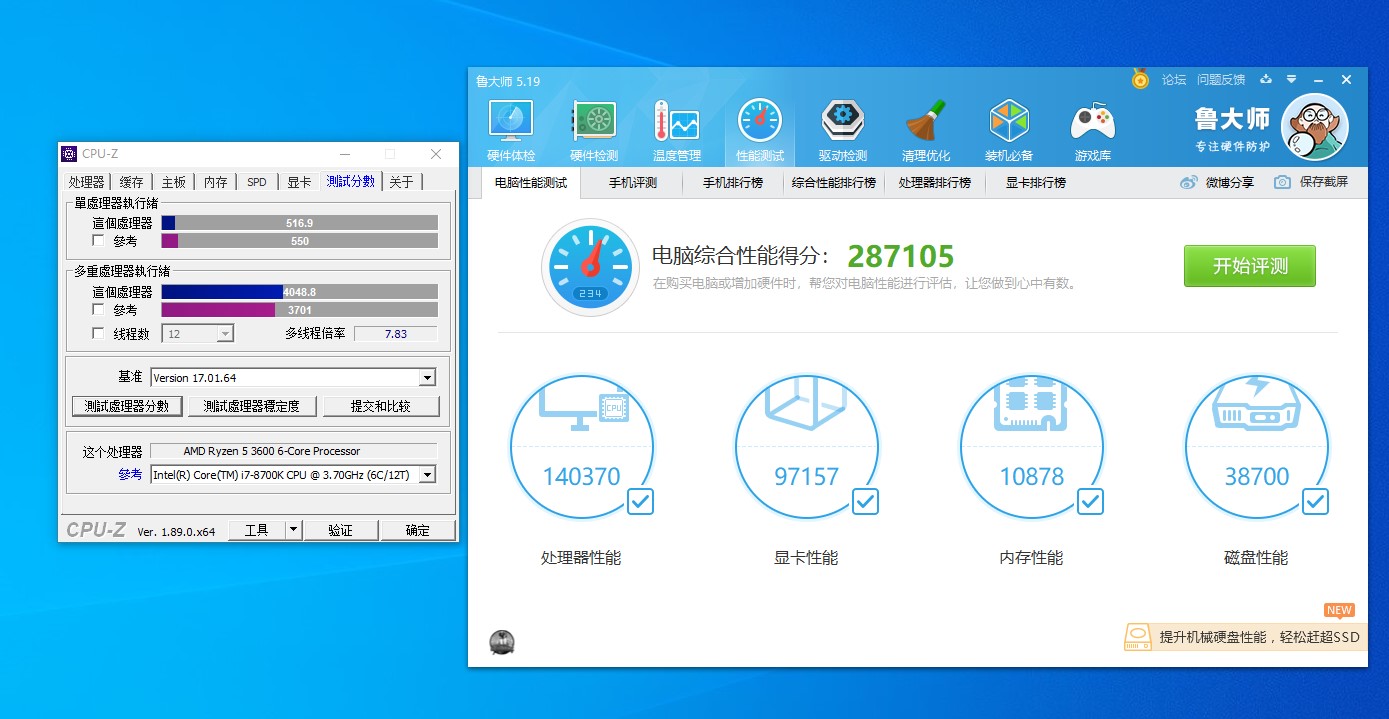Open 驱动检测 driver detection

tap(843, 130)
